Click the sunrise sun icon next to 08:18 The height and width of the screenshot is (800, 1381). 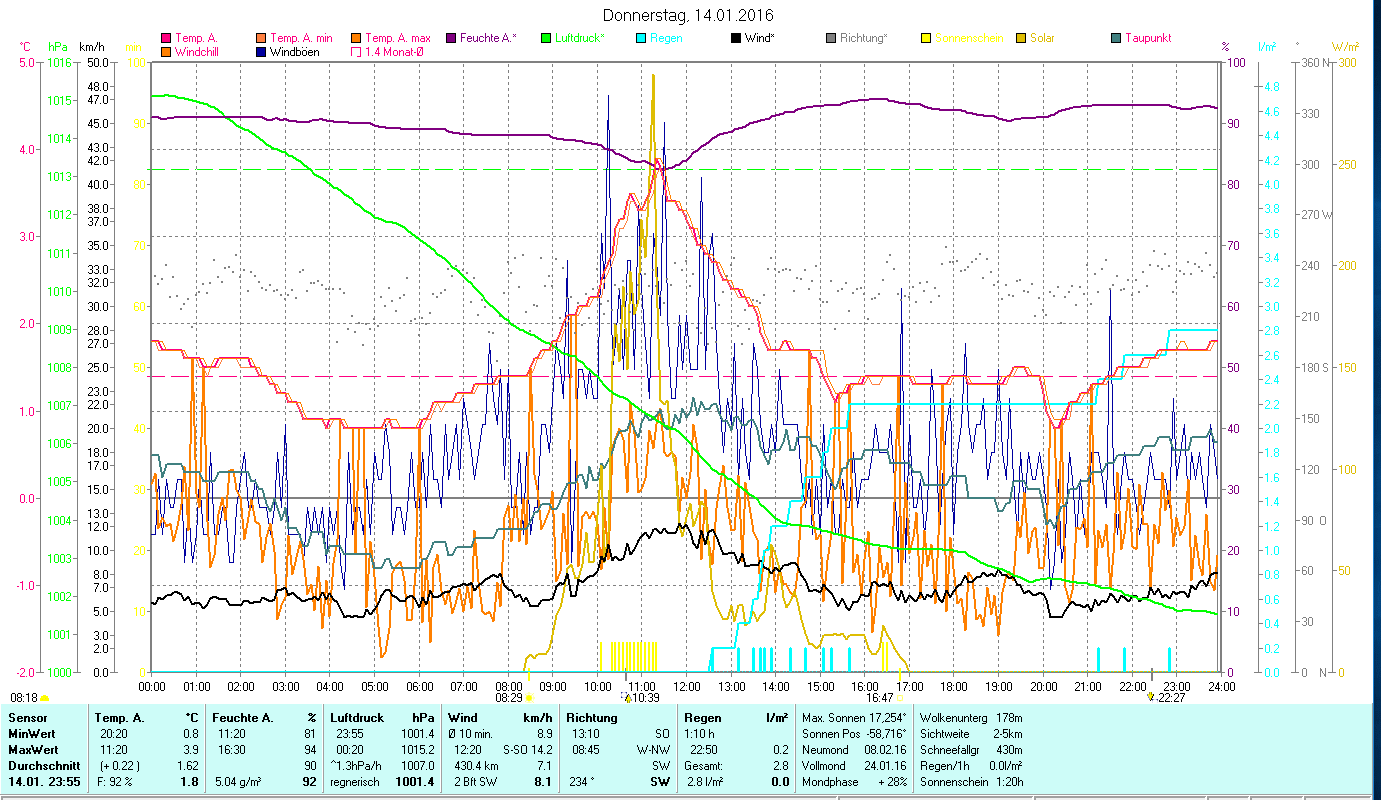pos(44,698)
